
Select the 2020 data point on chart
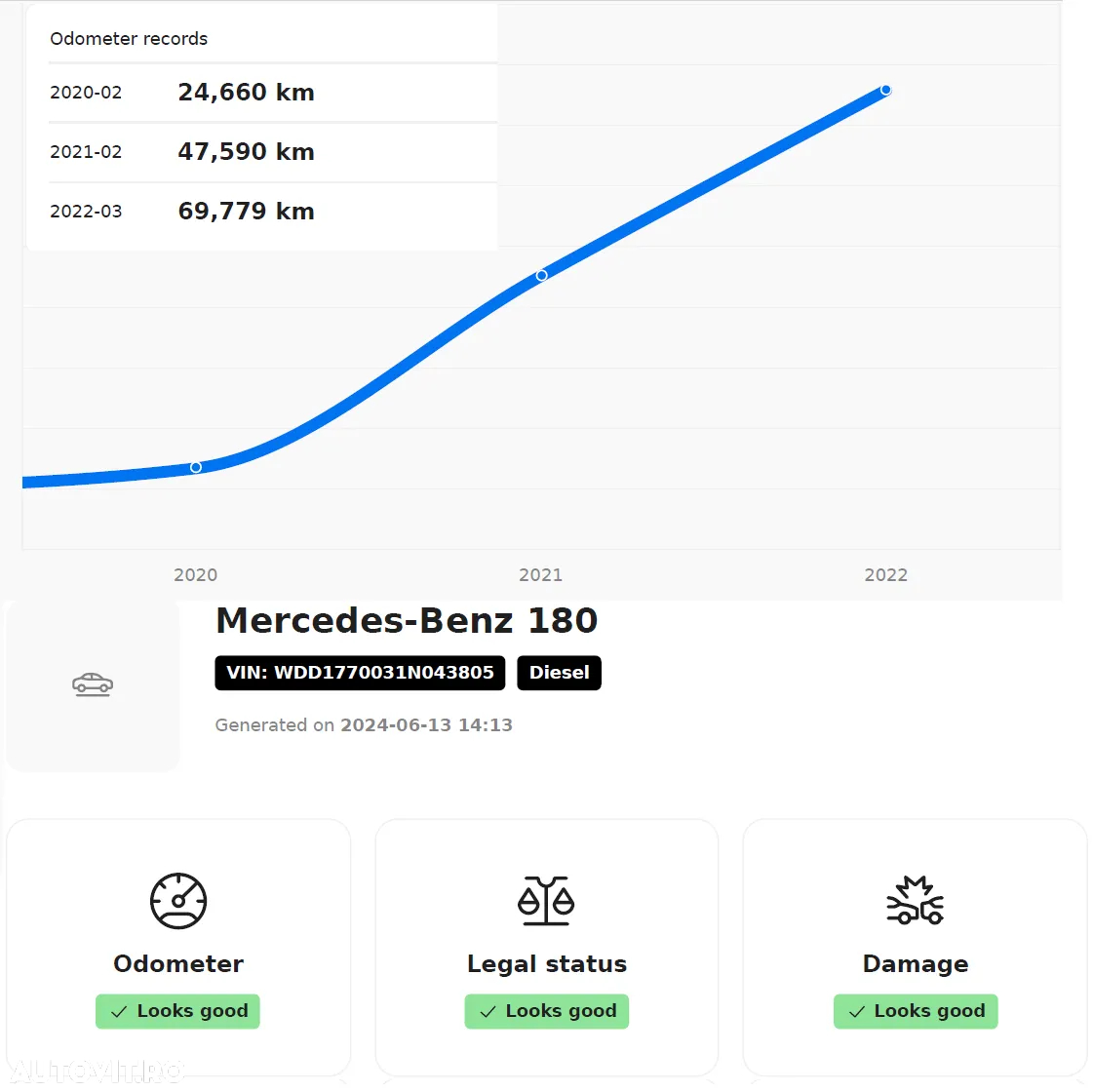click(x=196, y=468)
